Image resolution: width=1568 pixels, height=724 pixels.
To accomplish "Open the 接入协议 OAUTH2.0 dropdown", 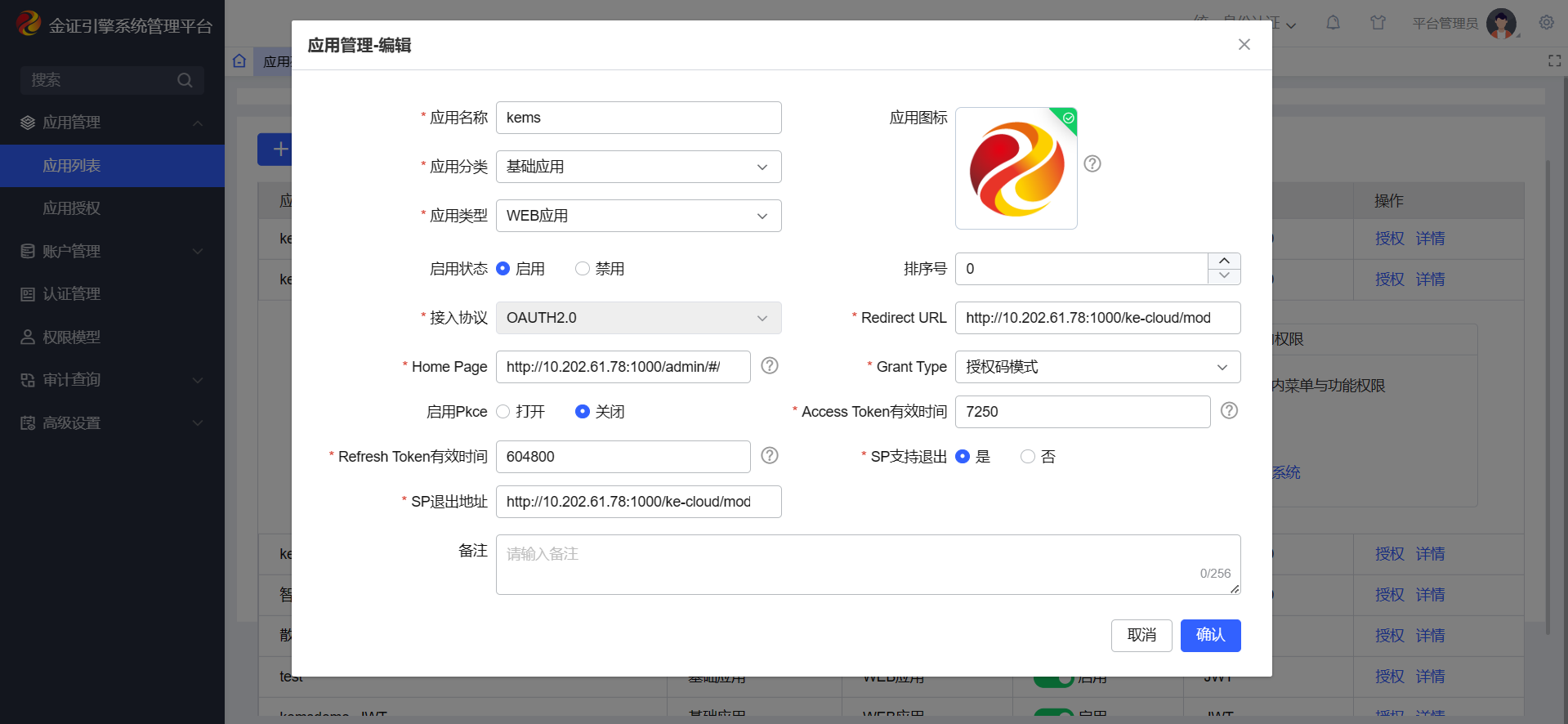I will [x=639, y=318].
